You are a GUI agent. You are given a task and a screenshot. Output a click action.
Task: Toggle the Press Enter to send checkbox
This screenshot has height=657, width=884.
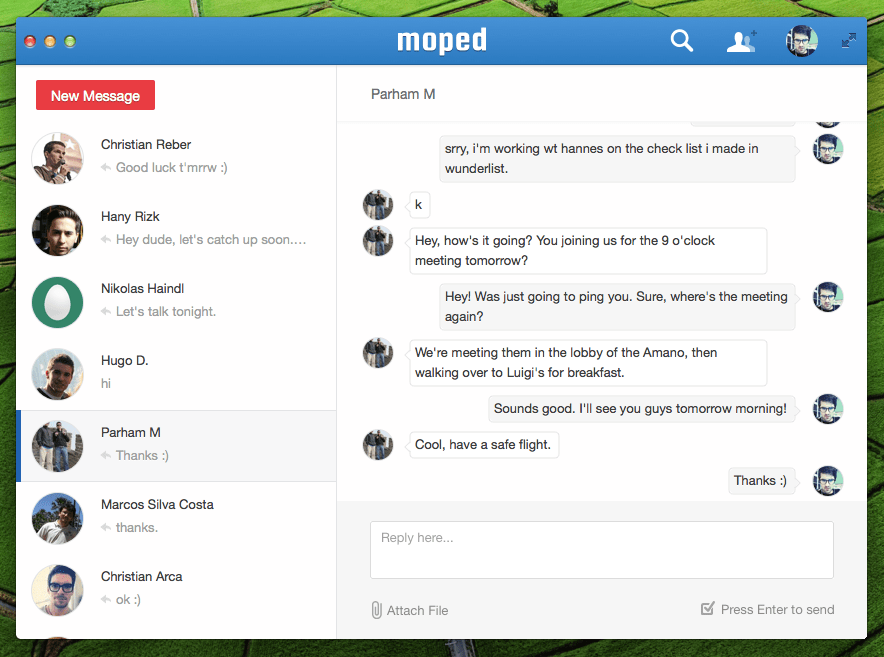tap(708, 609)
